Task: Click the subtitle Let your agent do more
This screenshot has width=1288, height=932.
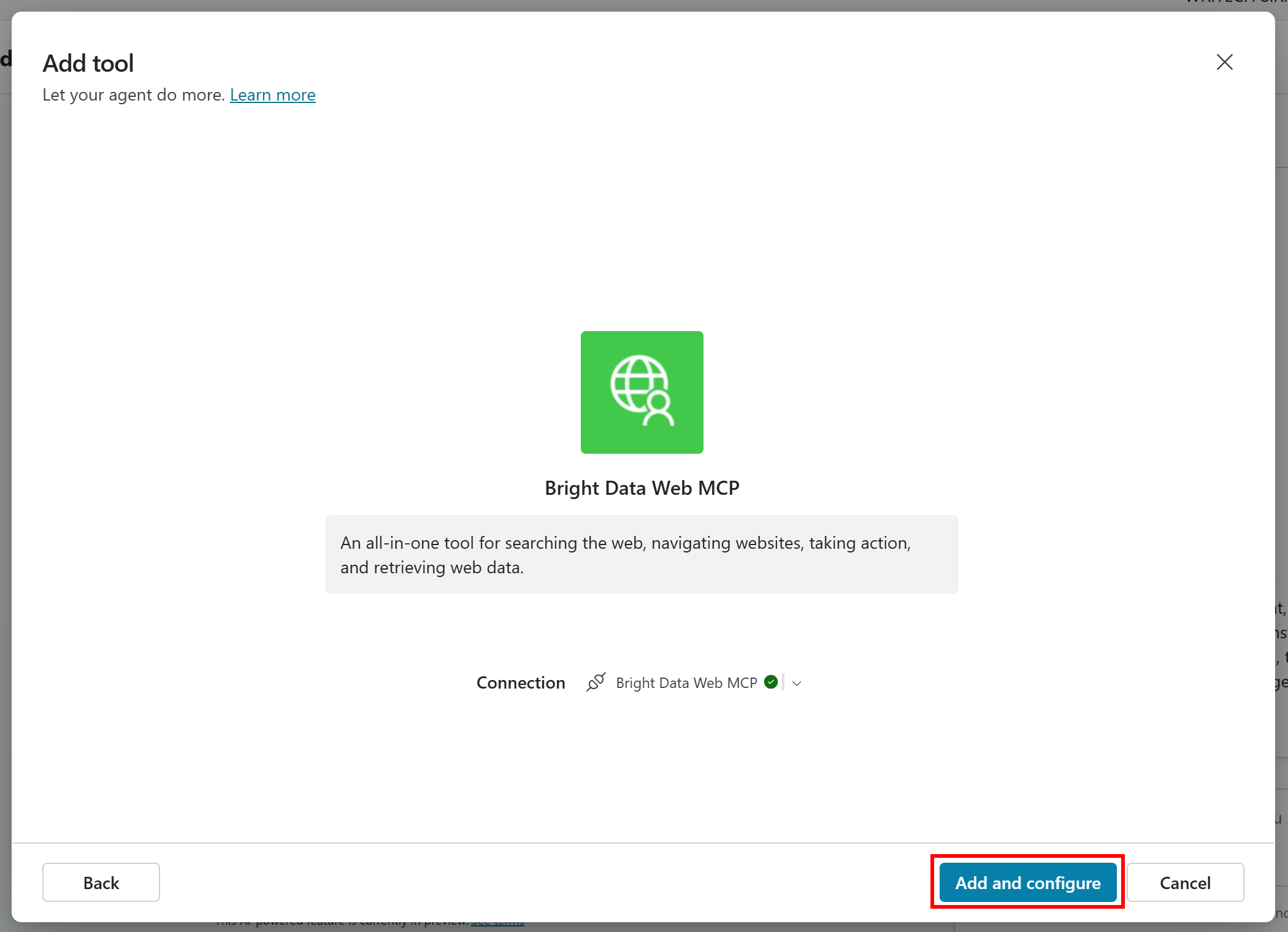Action: pyautogui.click(x=134, y=94)
